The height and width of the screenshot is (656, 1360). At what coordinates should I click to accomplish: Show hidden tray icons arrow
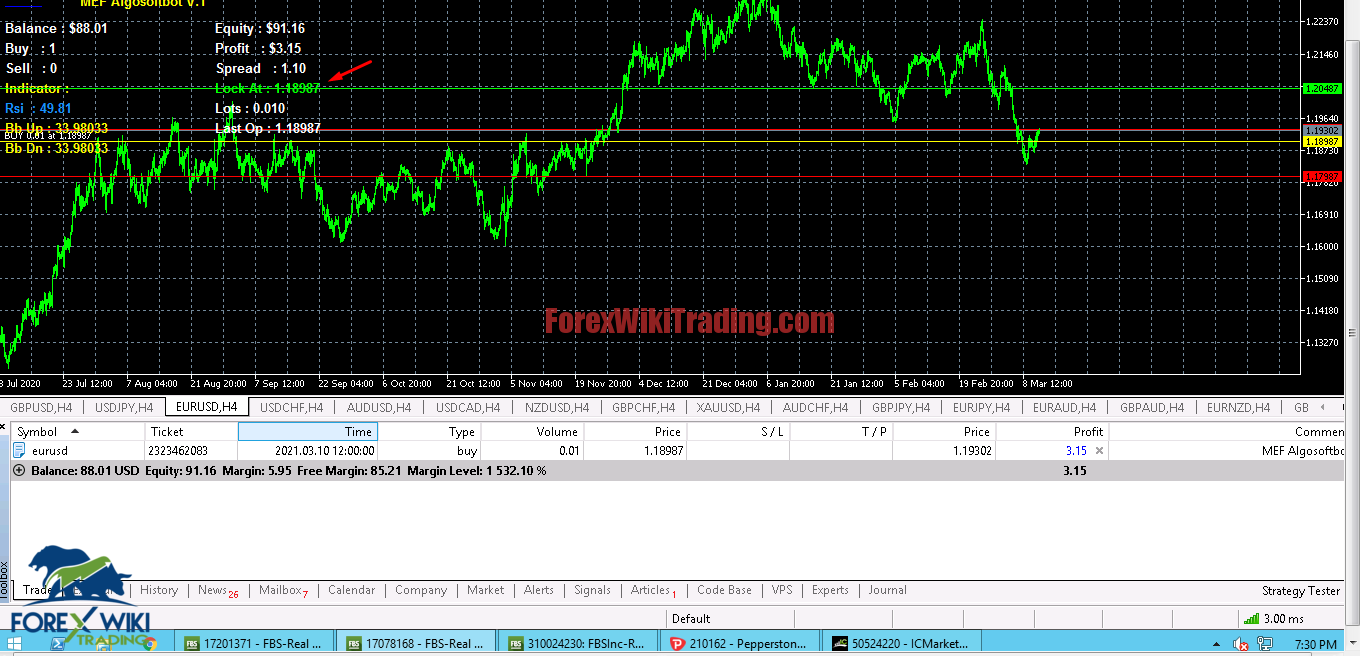[1217, 645]
